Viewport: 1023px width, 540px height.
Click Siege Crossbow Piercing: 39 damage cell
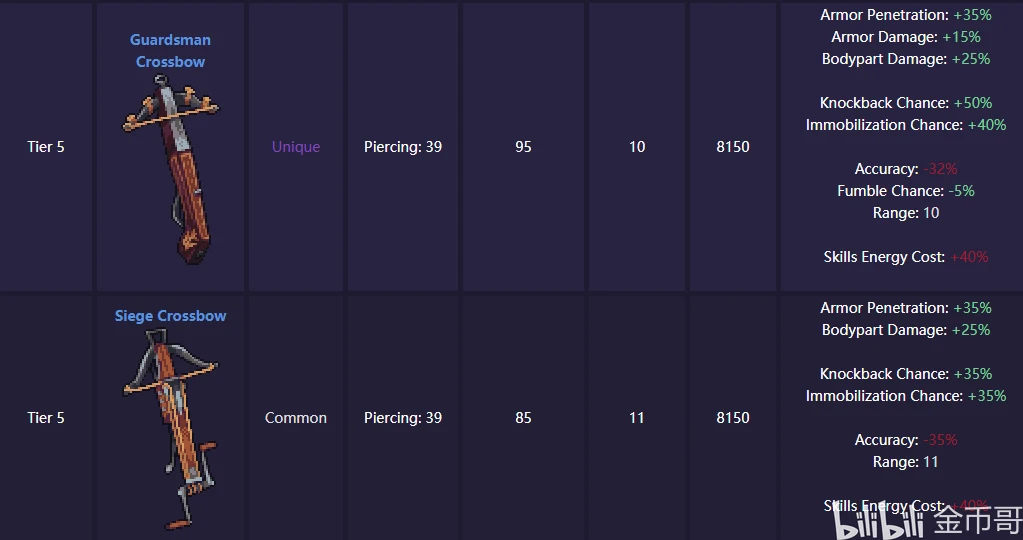point(403,418)
